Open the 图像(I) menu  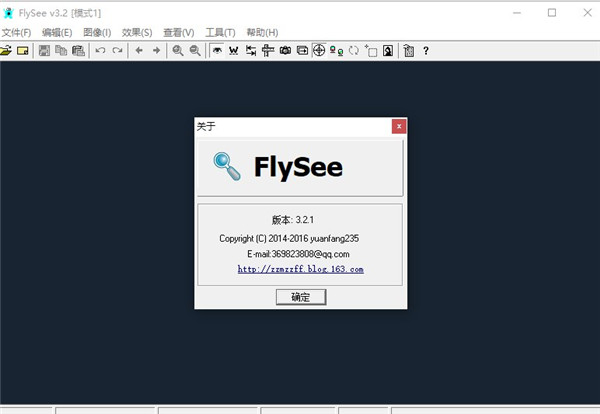click(97, 32)
